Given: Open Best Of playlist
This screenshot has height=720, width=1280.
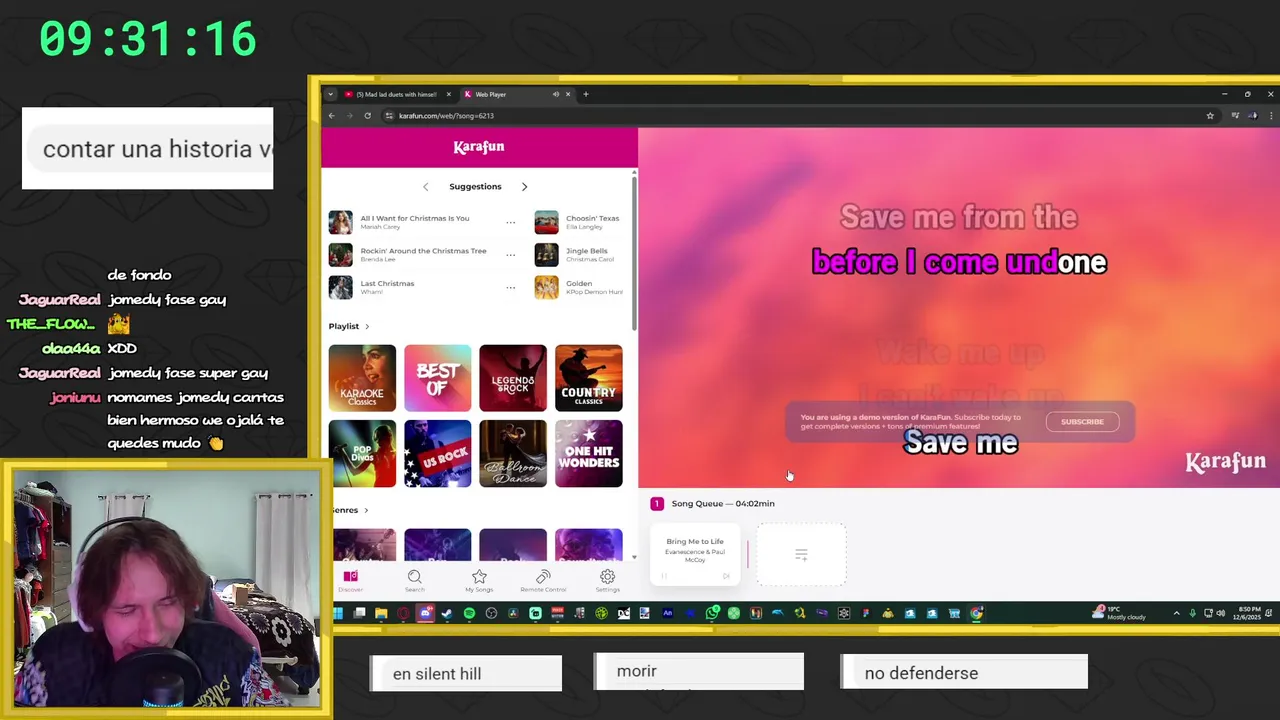Looking at the screenshot, I should 437,378.
